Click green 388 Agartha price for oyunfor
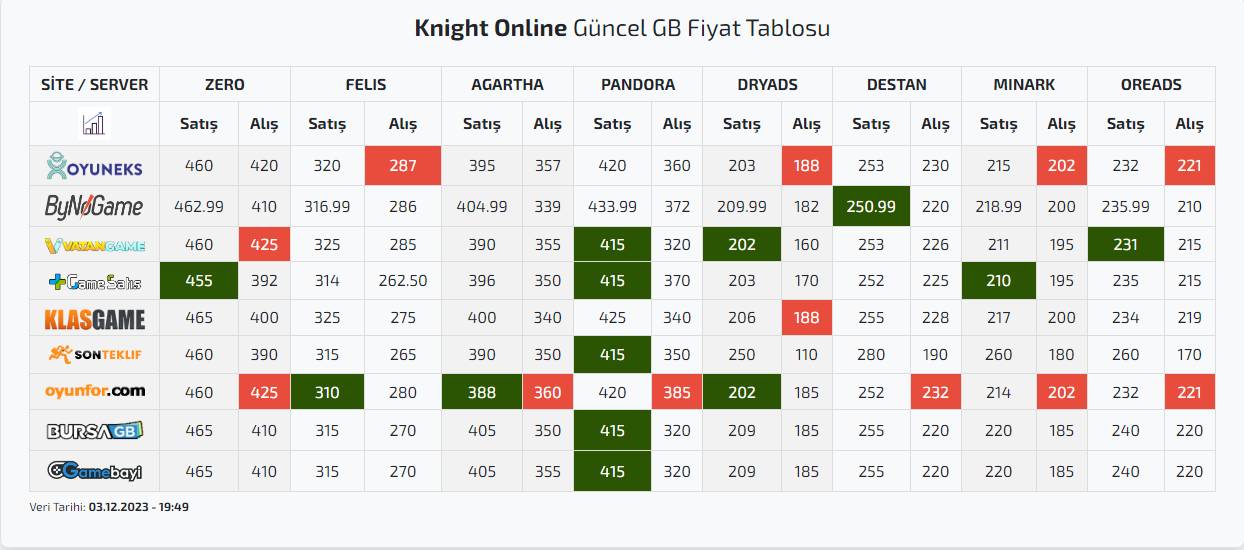1244x550 pixels. (x=482, y=393)
